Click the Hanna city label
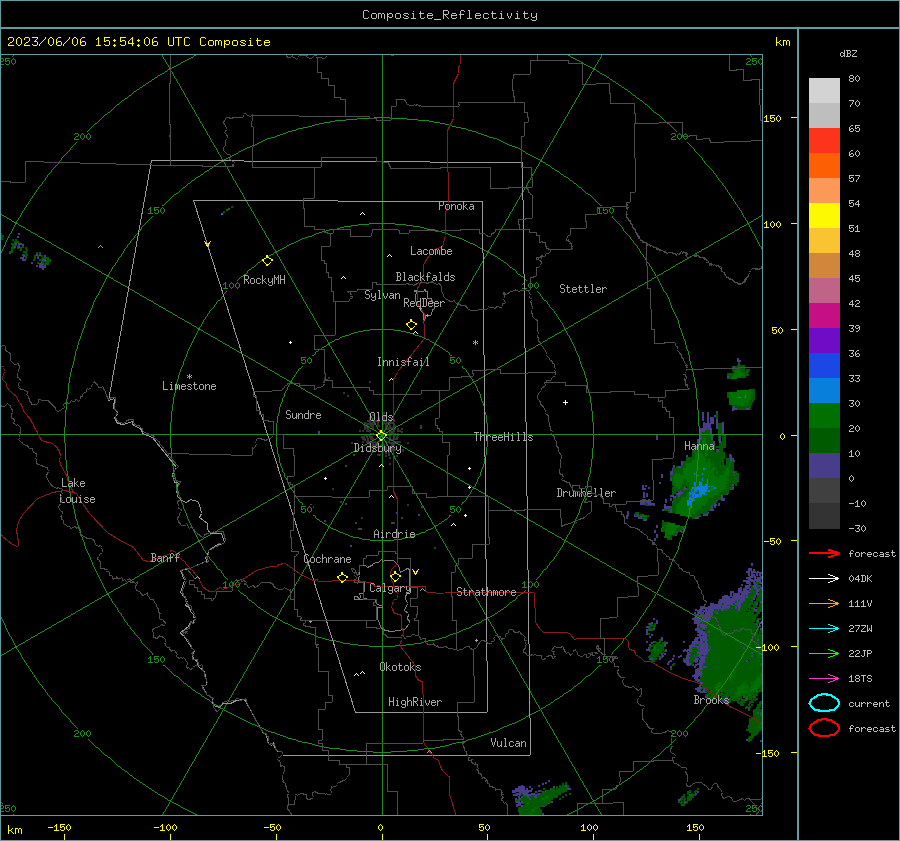The height and width of the screenshot is (841, 900). [x=699, y=446]
